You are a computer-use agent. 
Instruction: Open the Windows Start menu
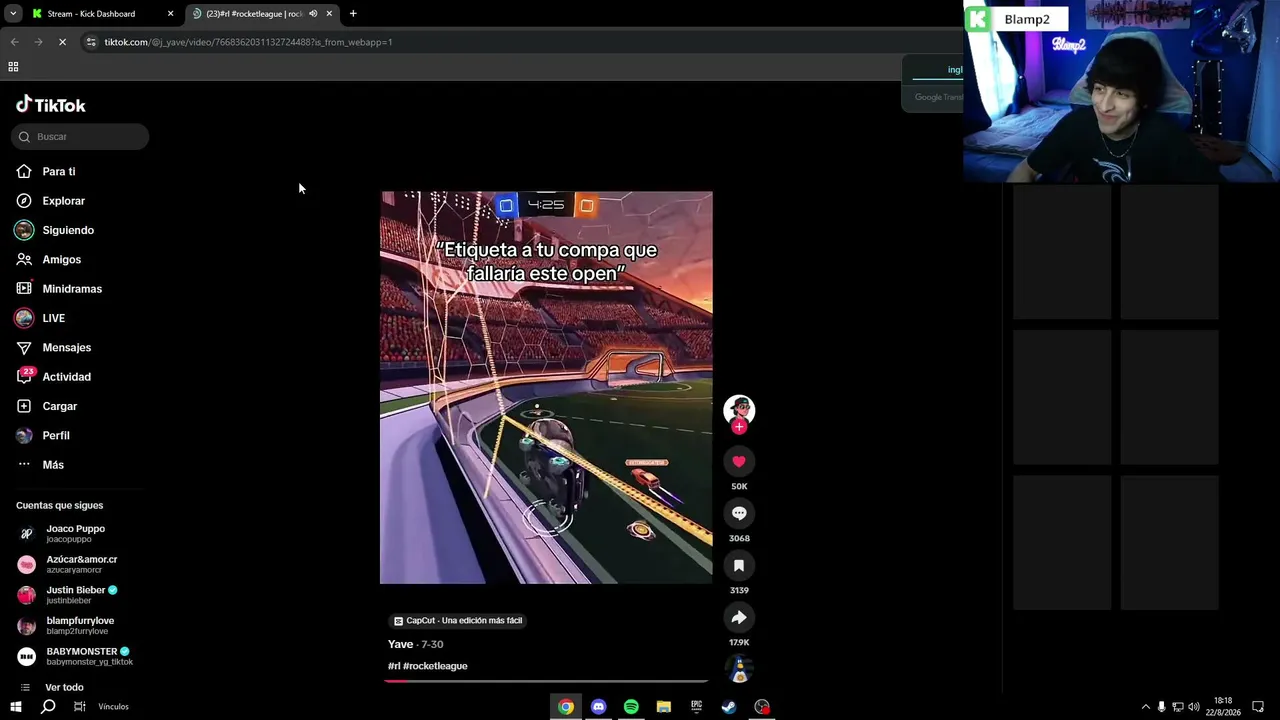pyautogui.click(x=16, y=707)
